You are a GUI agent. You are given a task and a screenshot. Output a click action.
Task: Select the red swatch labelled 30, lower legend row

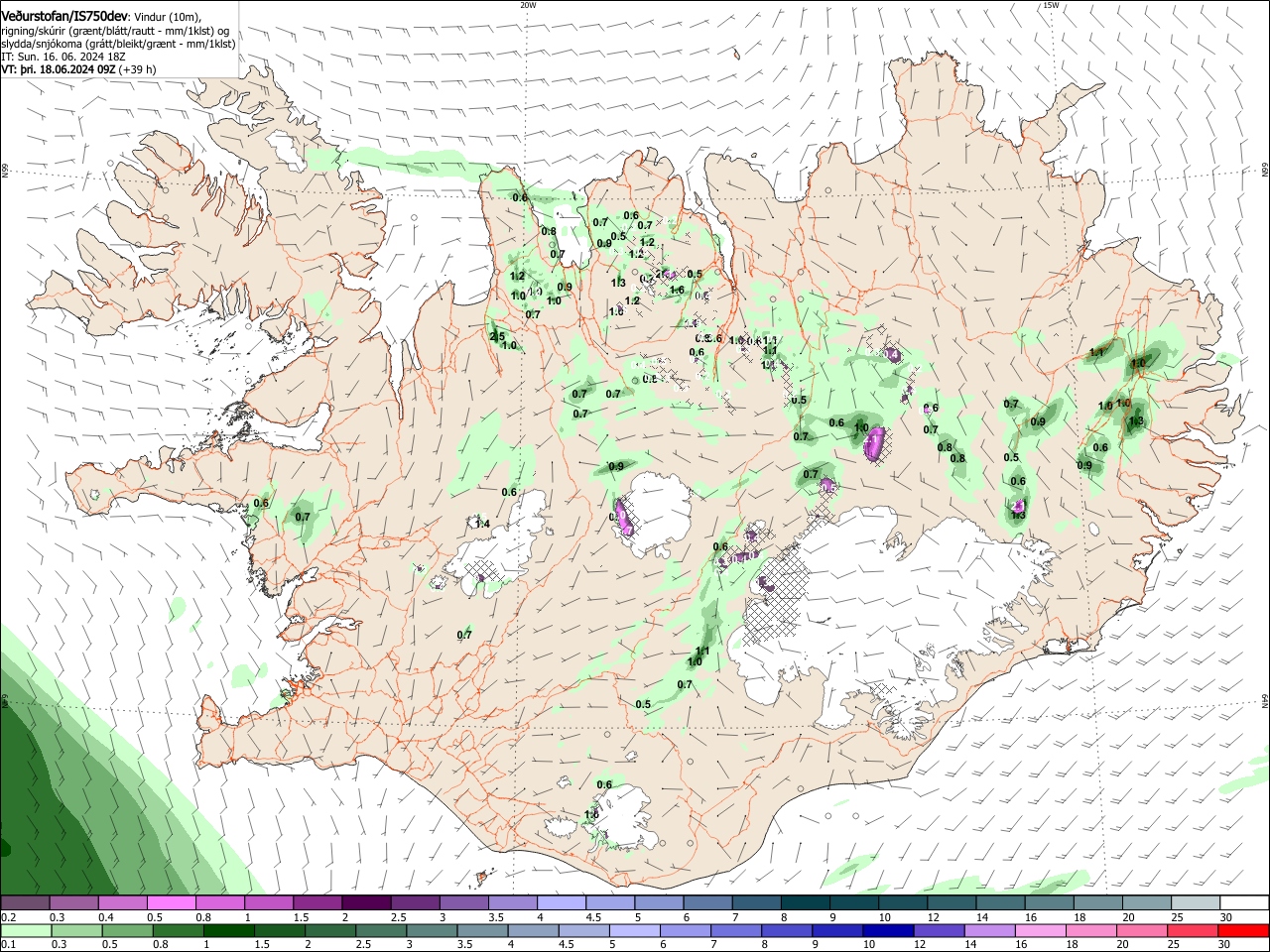[1243, 931]
